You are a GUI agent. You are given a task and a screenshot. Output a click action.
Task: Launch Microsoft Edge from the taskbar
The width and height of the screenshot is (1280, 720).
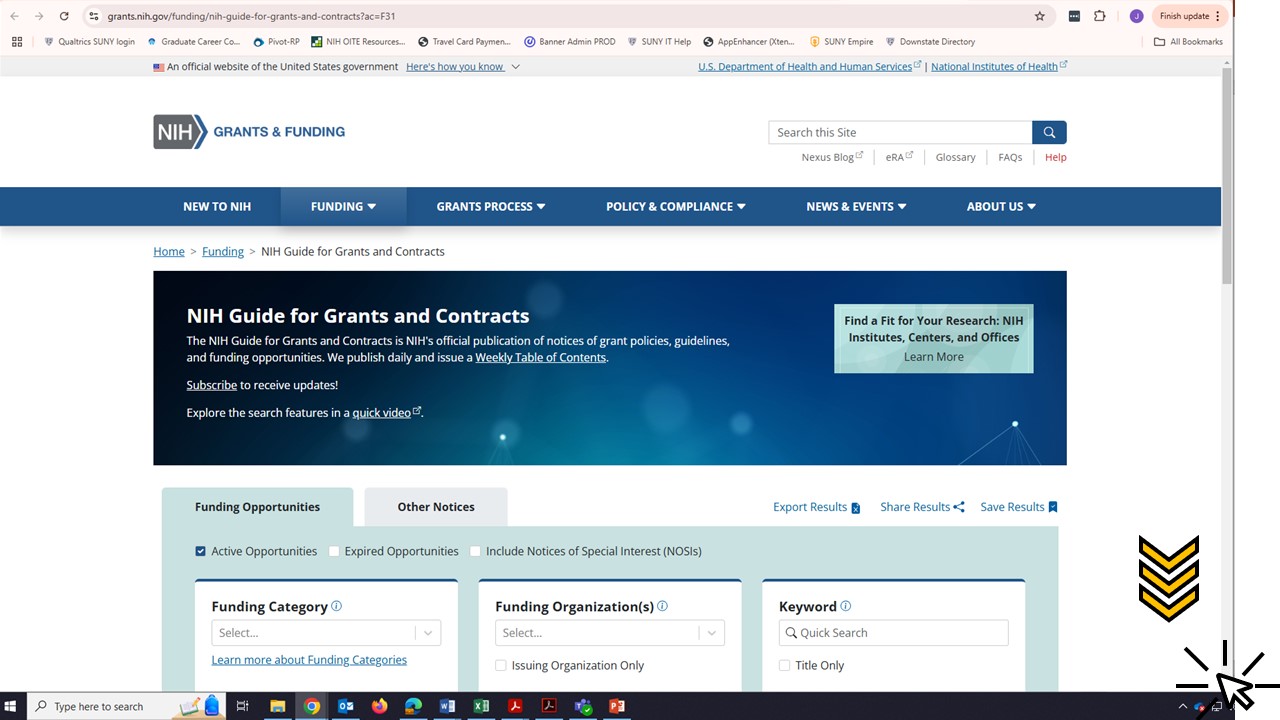point(413,706)
